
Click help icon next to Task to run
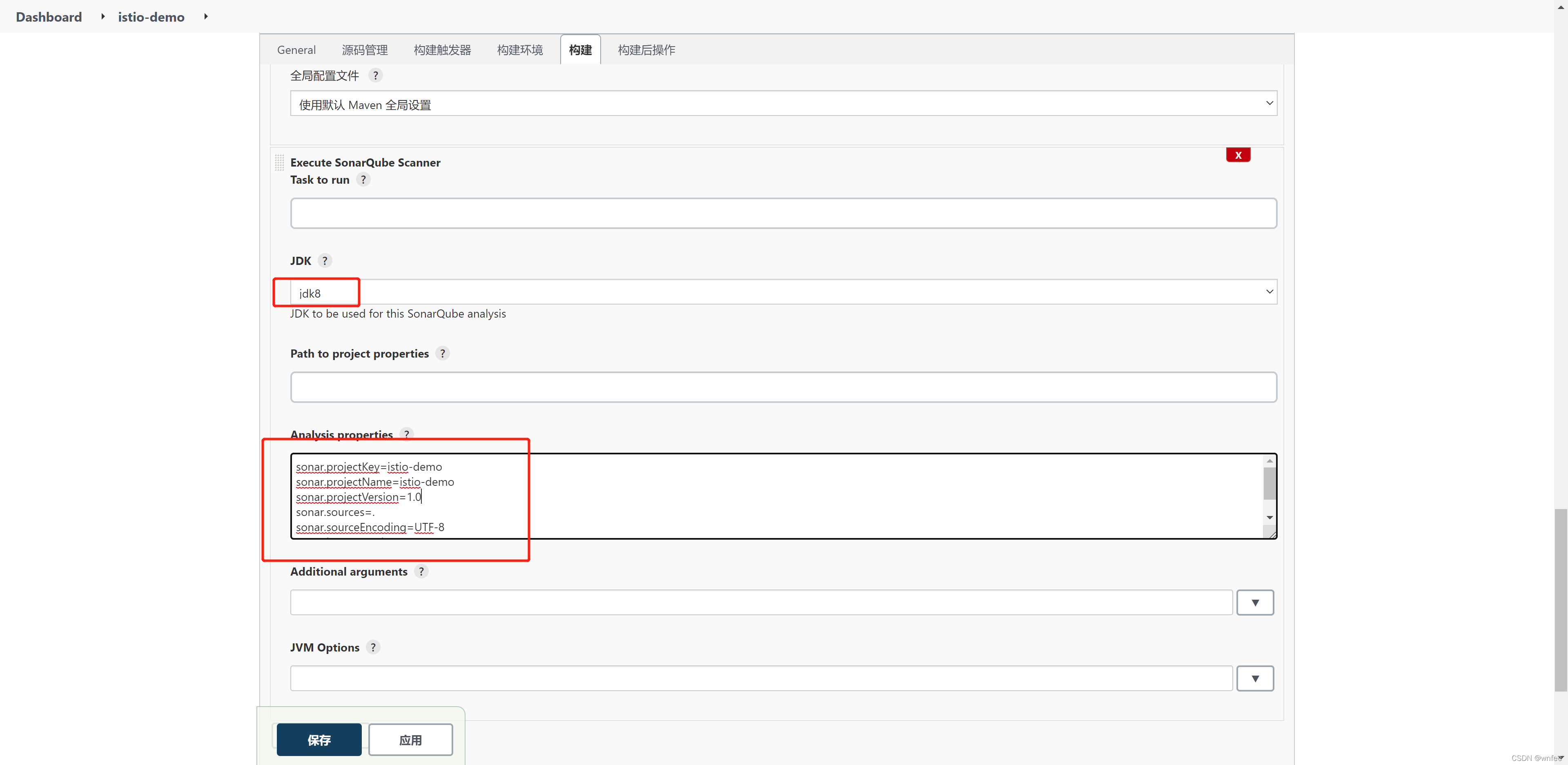(363, 180)
